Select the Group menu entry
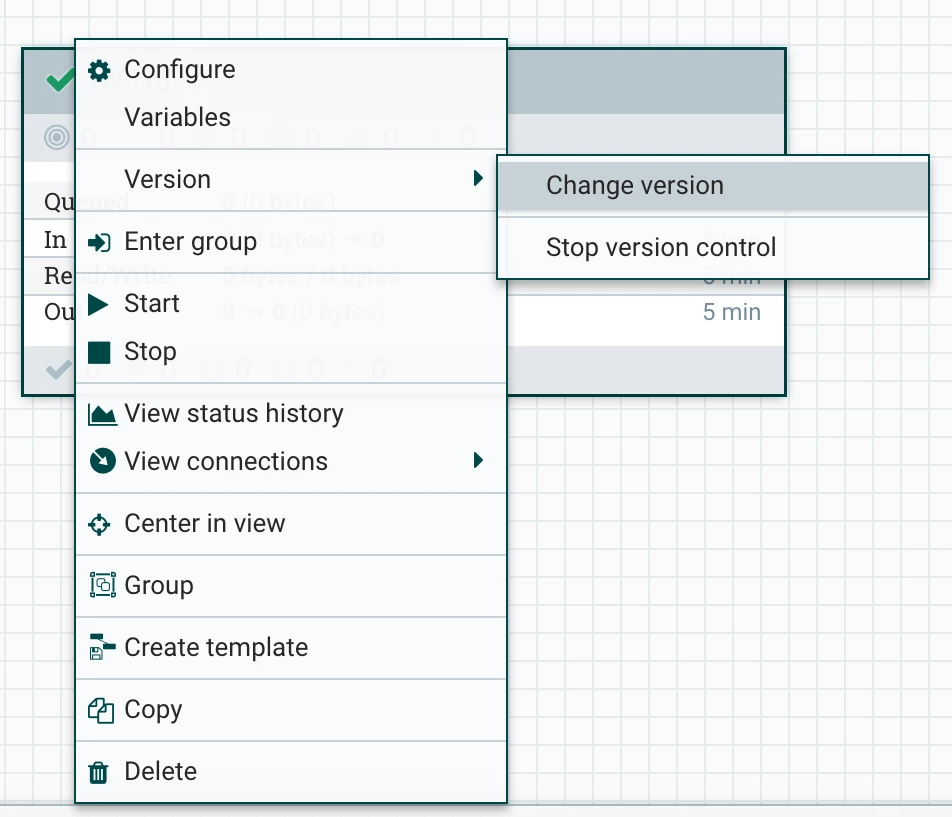This screenshot has width=952, height=817. coord(291,585)
